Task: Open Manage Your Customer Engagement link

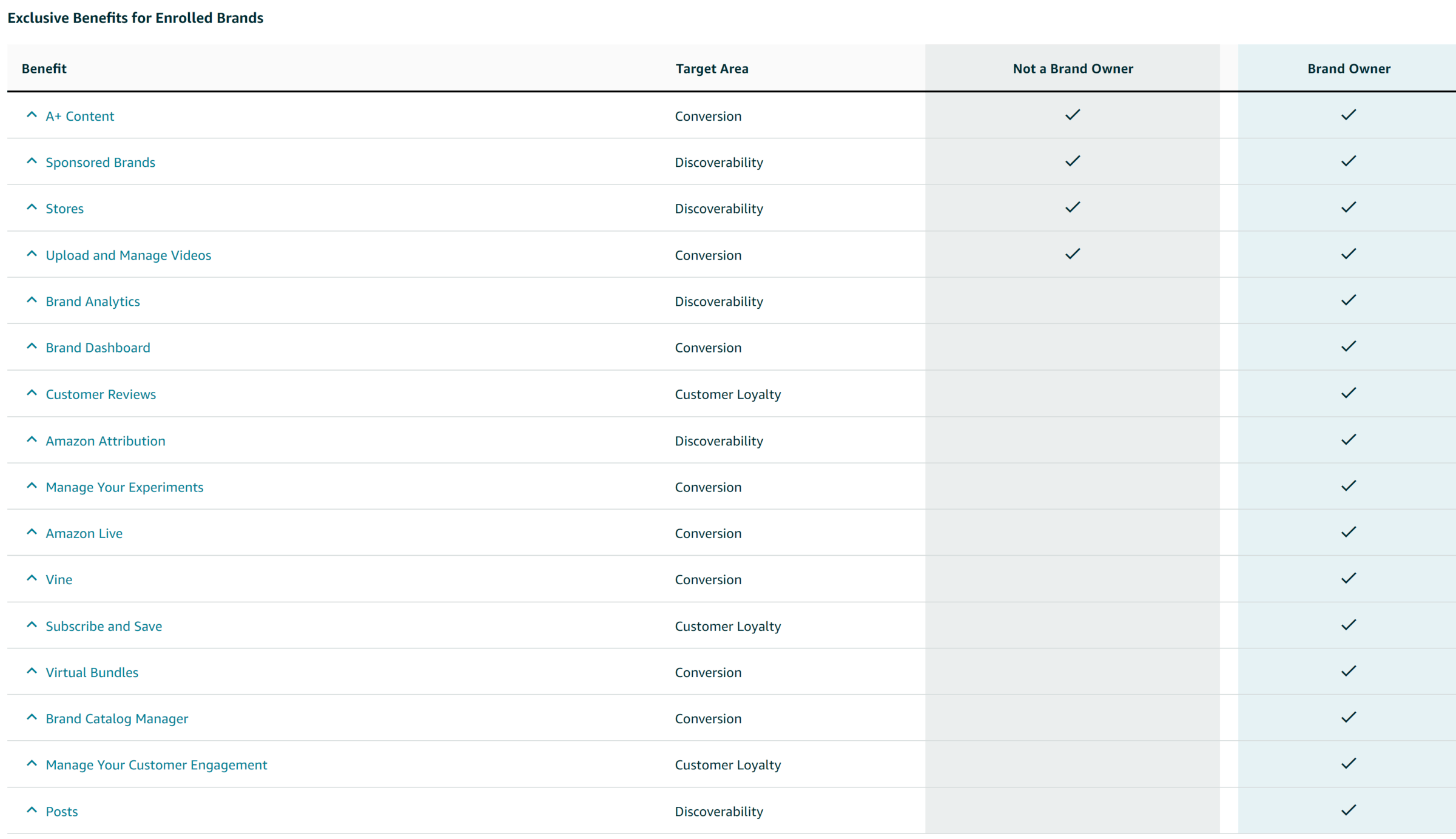Action: pyautogui.click(x=157, y=765)
